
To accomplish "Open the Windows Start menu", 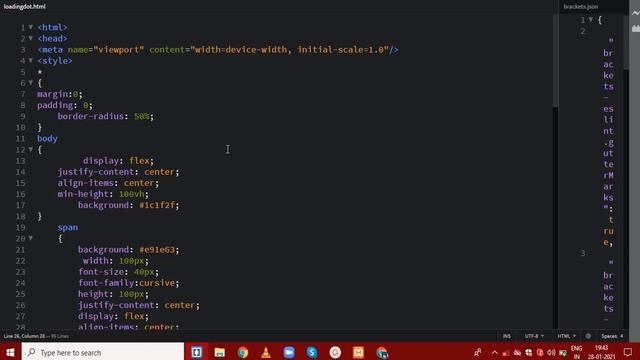I will click(10, 352).
